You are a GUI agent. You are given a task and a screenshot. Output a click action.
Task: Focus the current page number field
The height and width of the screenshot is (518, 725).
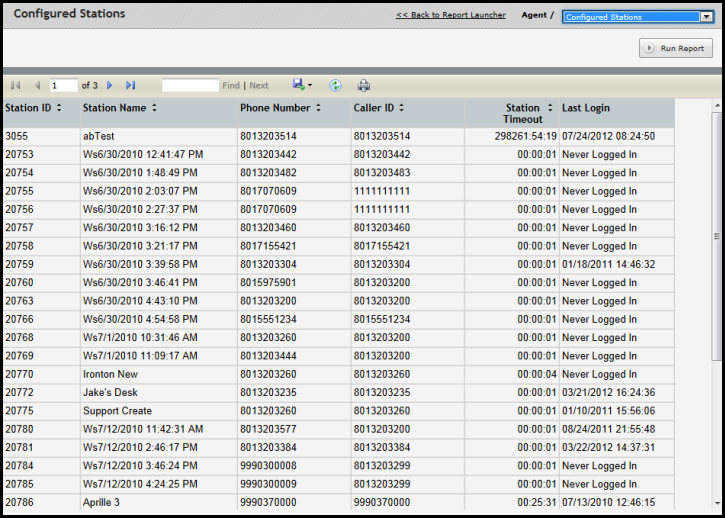tap(64, 85)
